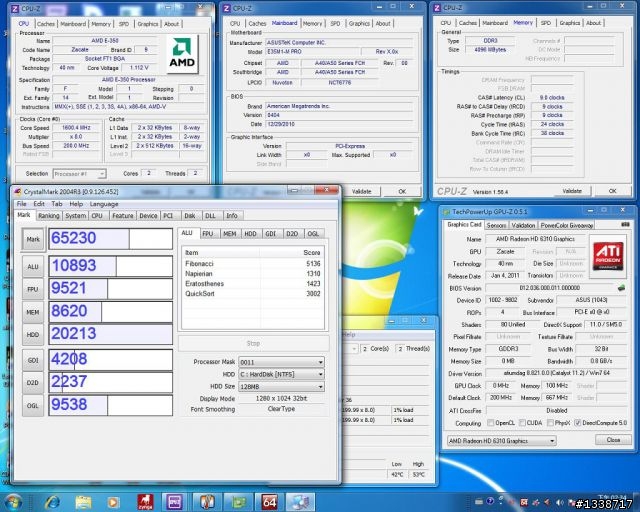This screenshot has height=512, width=640.
Task: Open the GPU selection dropdown in GPU-Z
Action: pyautogui.click(x=502, y=441)
